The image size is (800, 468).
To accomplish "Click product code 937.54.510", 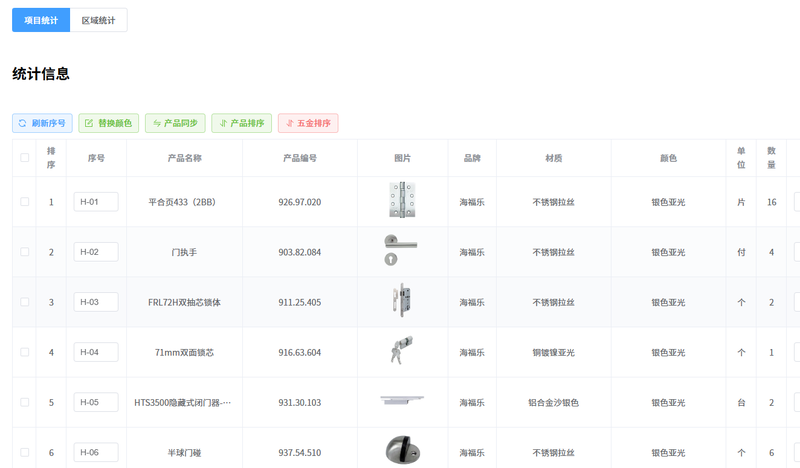I will 299,453.
